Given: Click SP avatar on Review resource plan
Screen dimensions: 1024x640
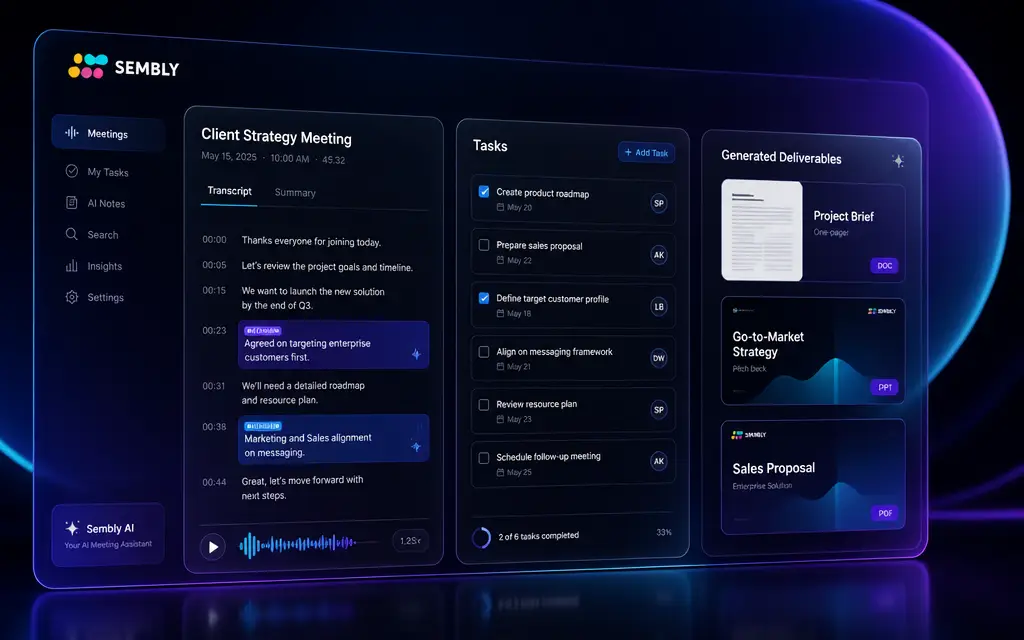Looking at the screenshot, I should [x=659, y=409].
